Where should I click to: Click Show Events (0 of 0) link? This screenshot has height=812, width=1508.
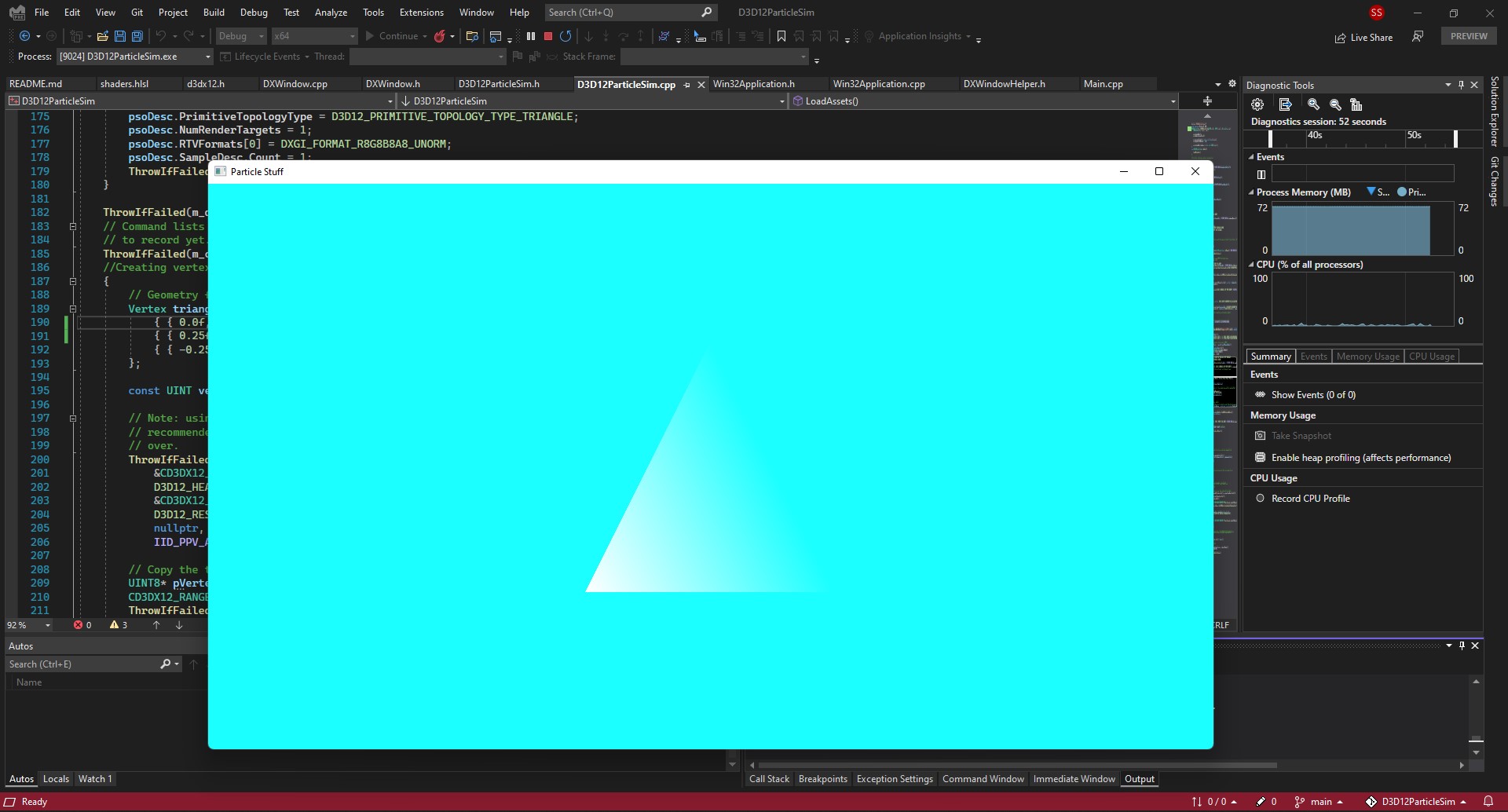pos(1313,395)
